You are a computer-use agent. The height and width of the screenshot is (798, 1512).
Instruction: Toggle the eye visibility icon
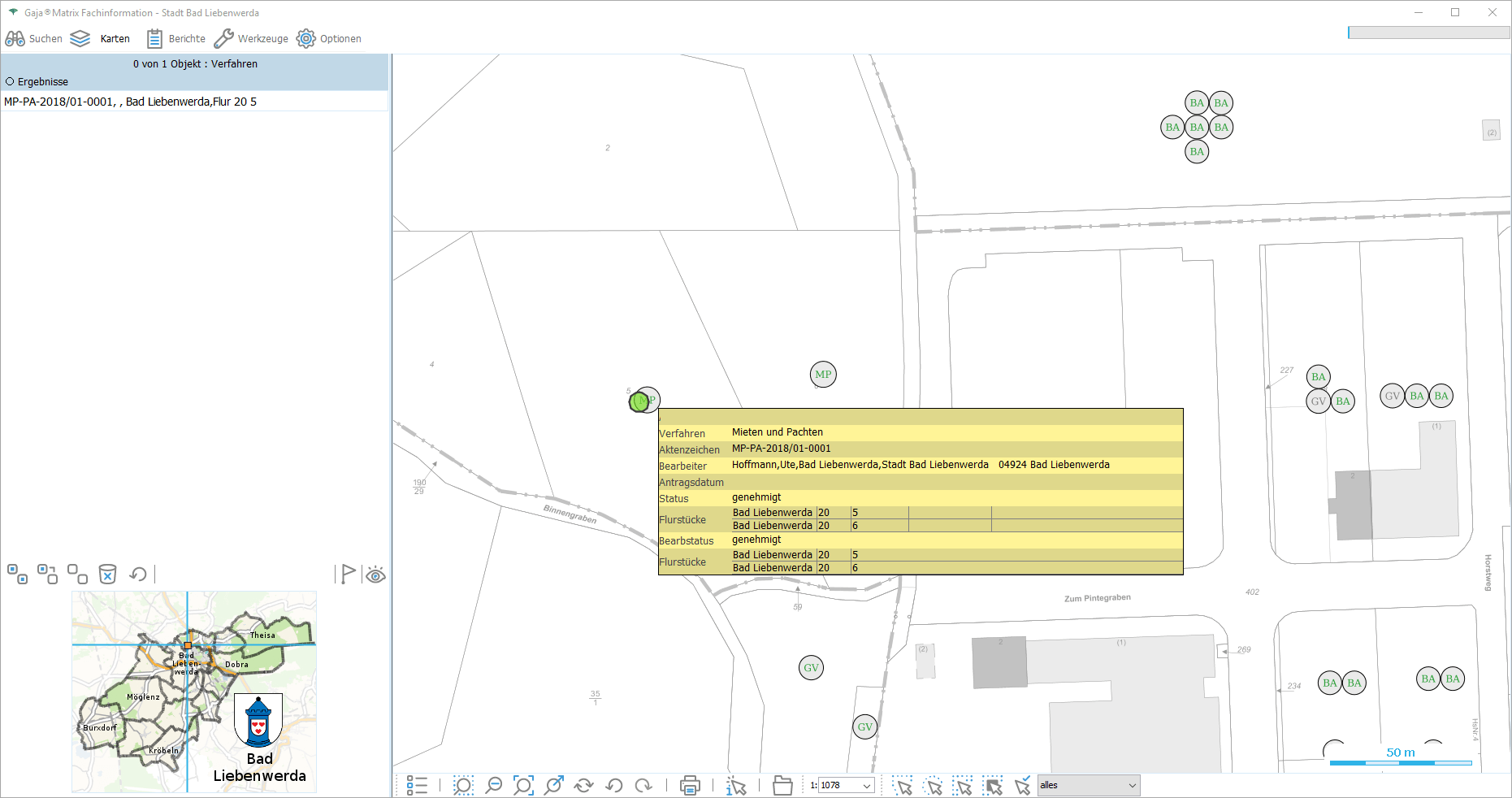375,575
